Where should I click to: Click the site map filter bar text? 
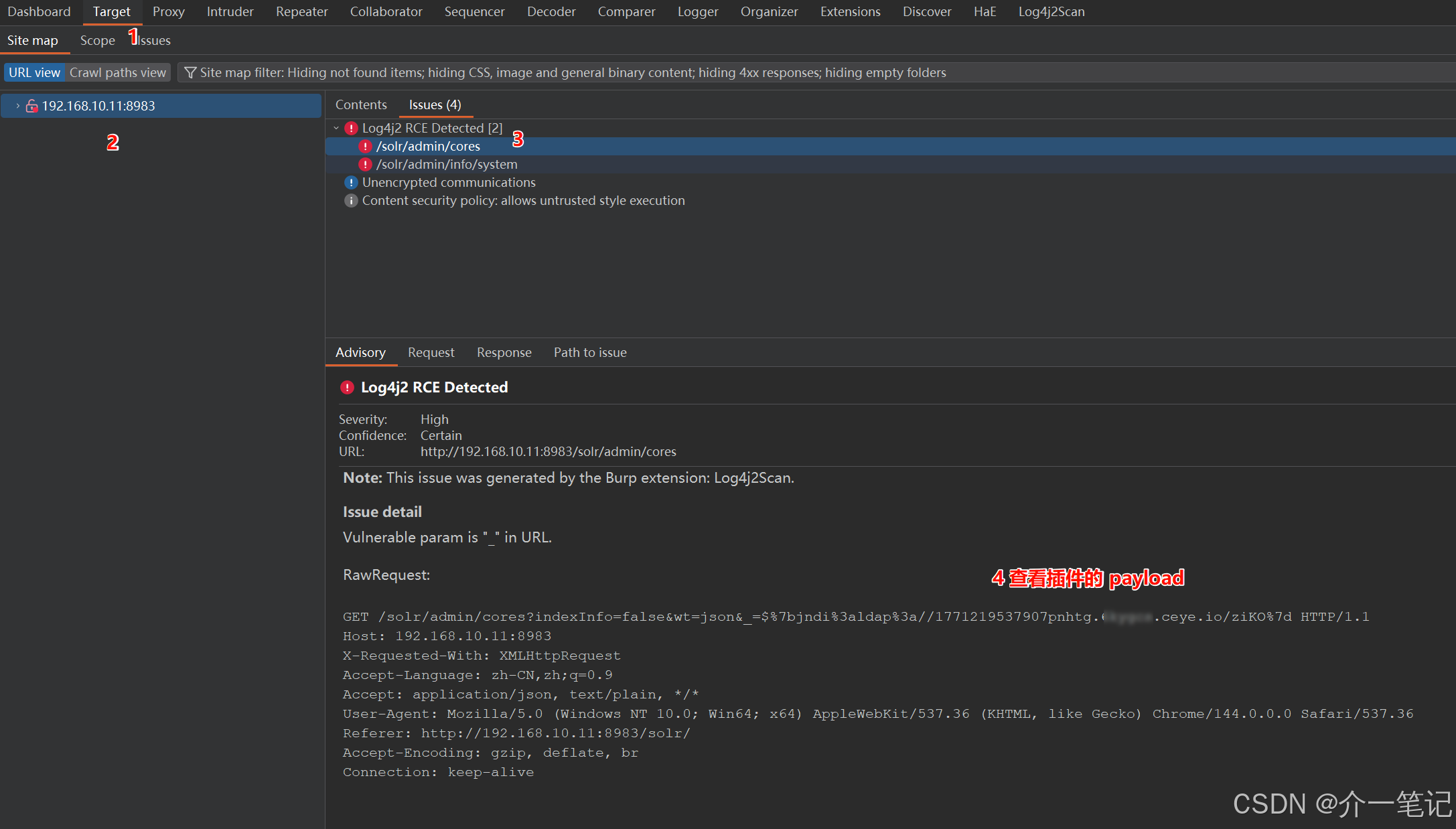coord(573,72)
